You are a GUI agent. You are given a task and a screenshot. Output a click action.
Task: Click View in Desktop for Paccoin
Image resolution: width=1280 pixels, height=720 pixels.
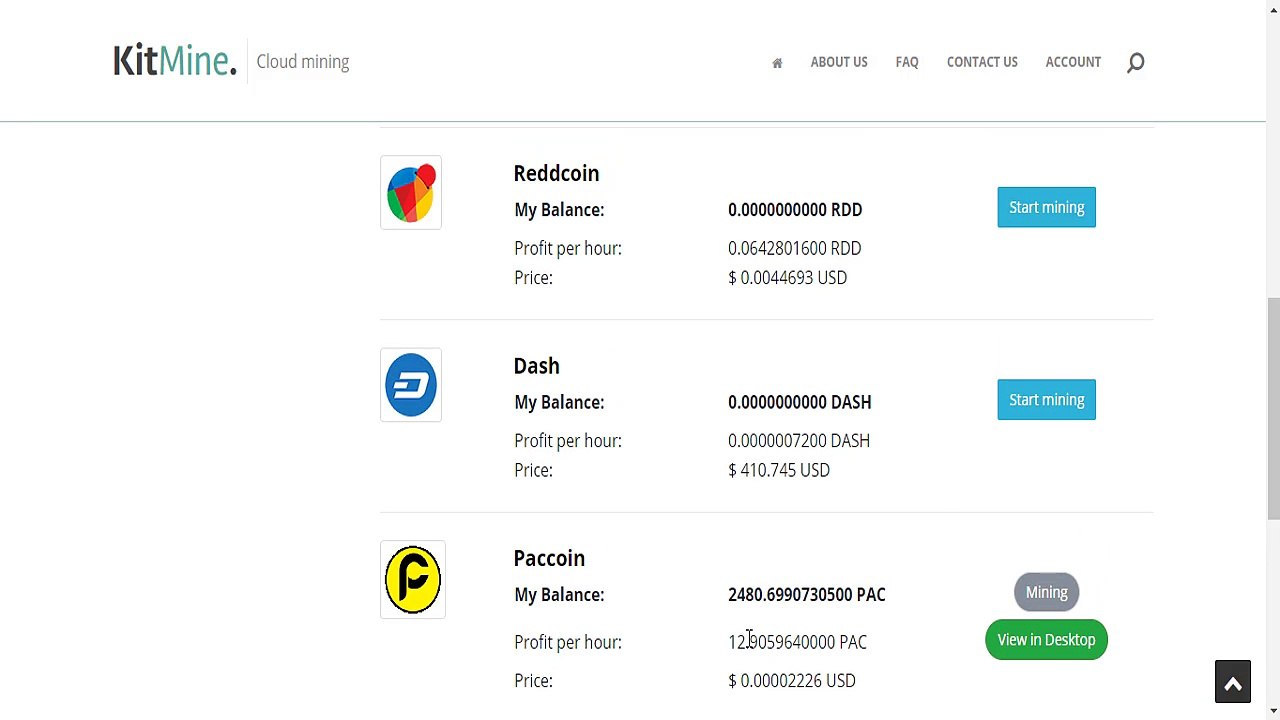point(1046,640)
